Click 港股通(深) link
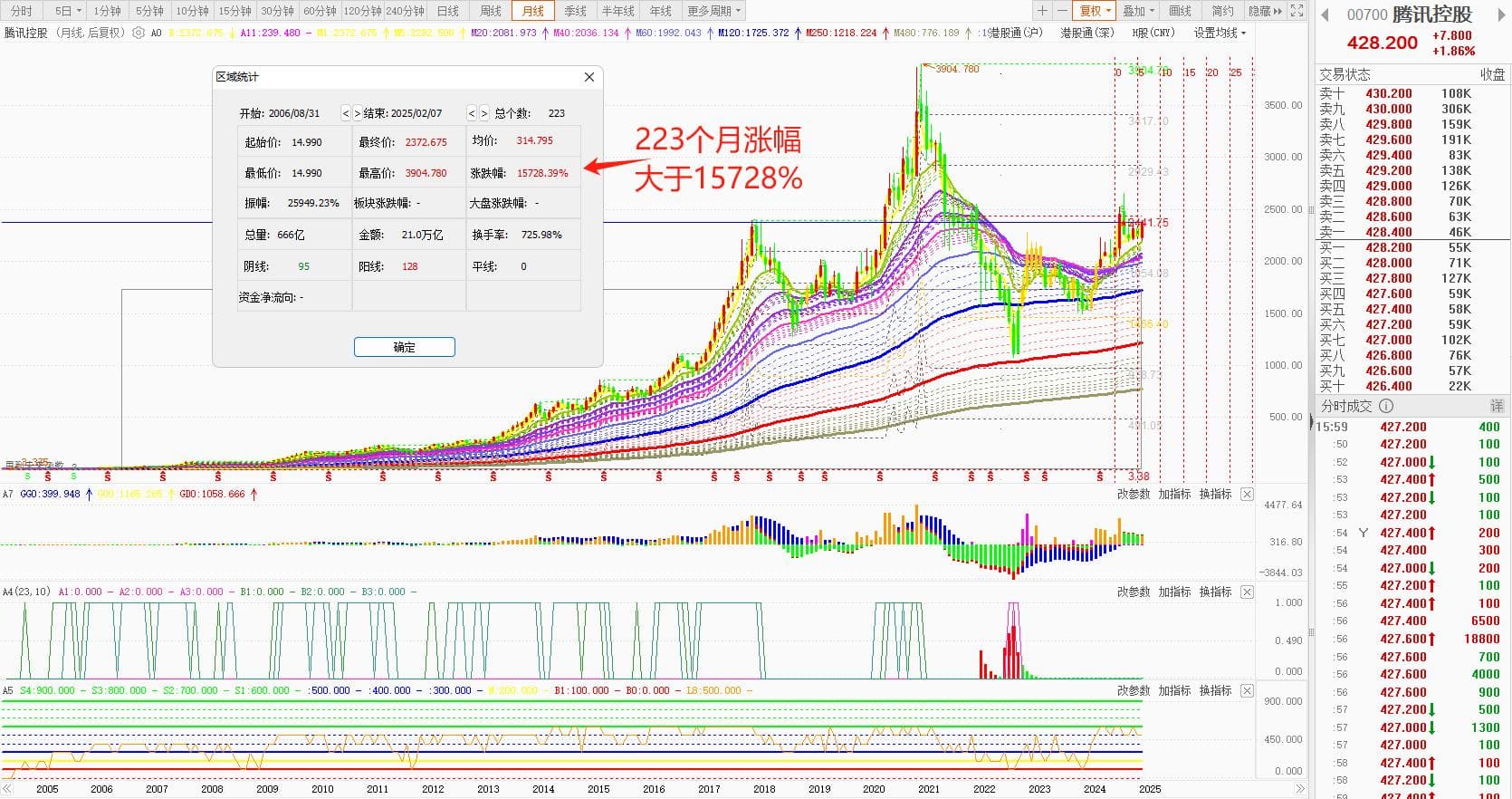This screenshot has height=799, width=1512. point(1087,33)
